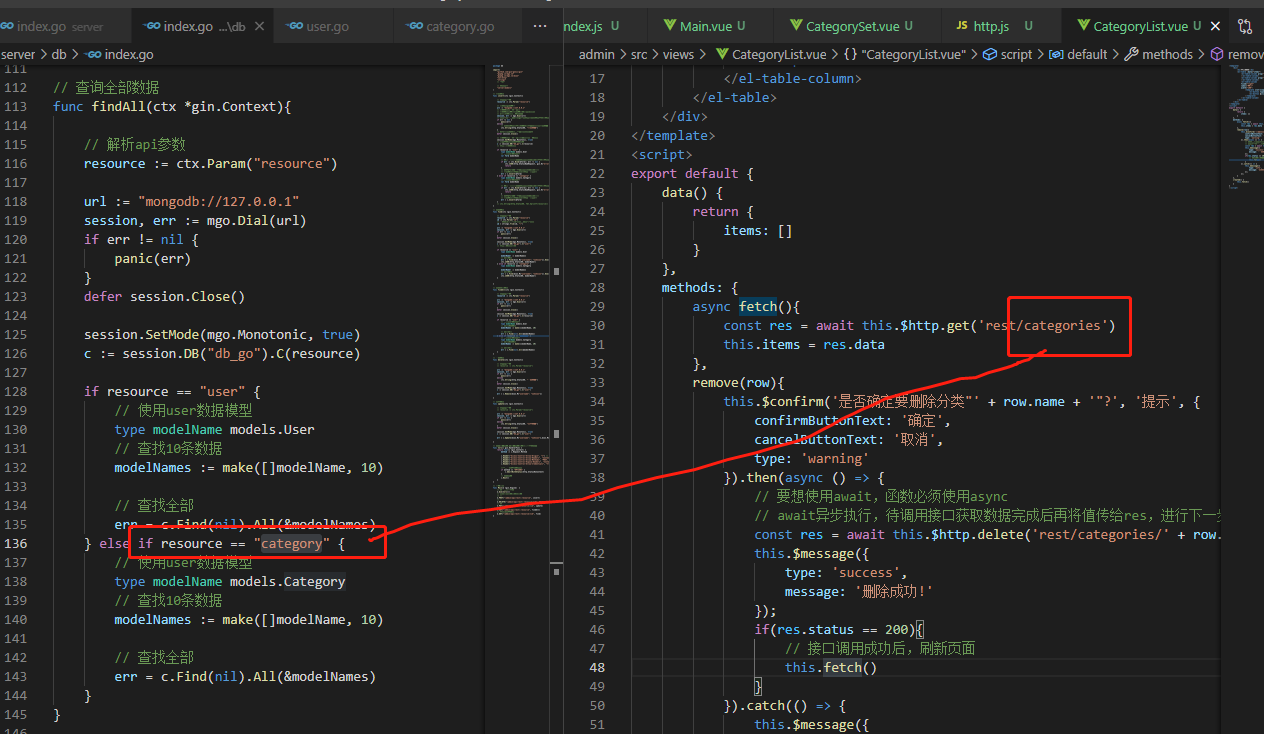Click the "<script>" tag on line 21
Image resolution: width=1264 pixels, height=734 pixels.
(661, 154)
